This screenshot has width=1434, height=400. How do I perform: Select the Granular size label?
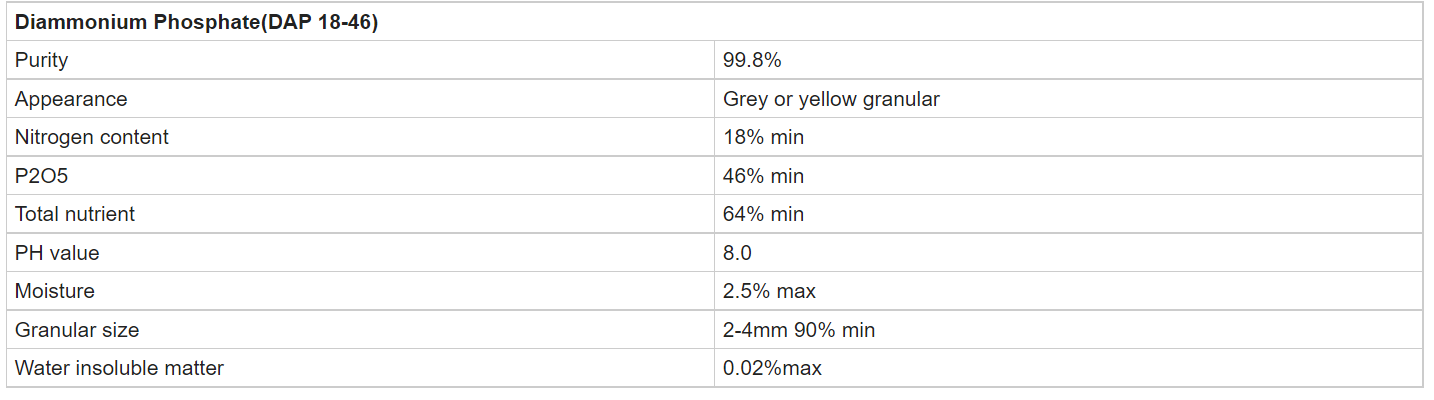point(77,330)
